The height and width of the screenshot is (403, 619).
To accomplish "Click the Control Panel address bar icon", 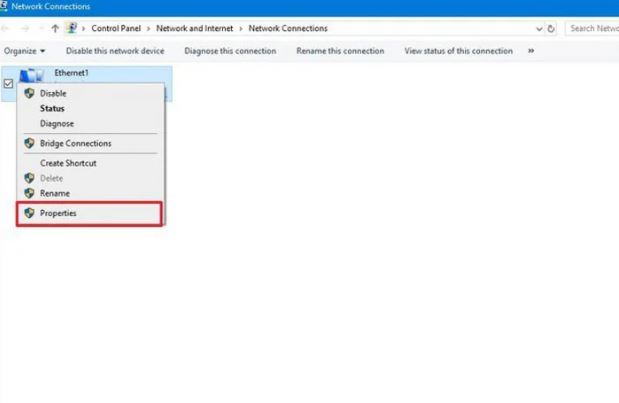I will click(71, 28).
